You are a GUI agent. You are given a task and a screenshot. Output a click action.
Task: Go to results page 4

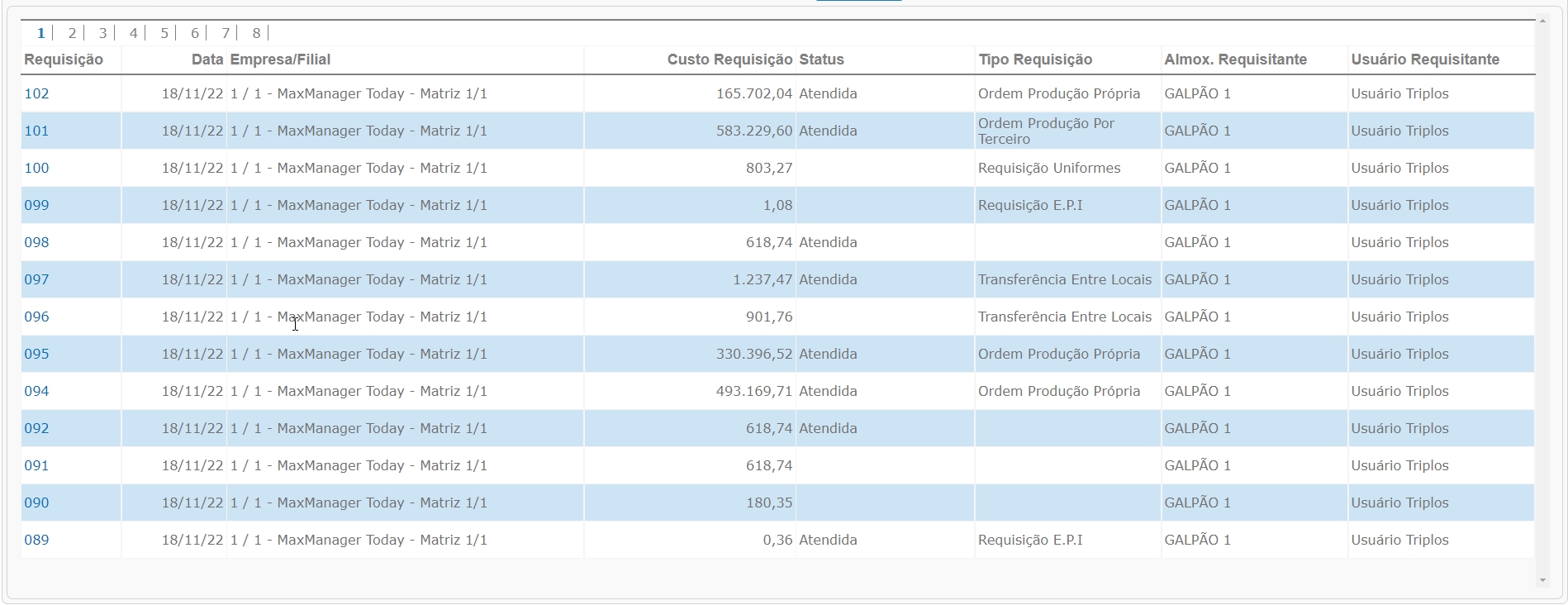pyautogui.click(x=133, y=33)
